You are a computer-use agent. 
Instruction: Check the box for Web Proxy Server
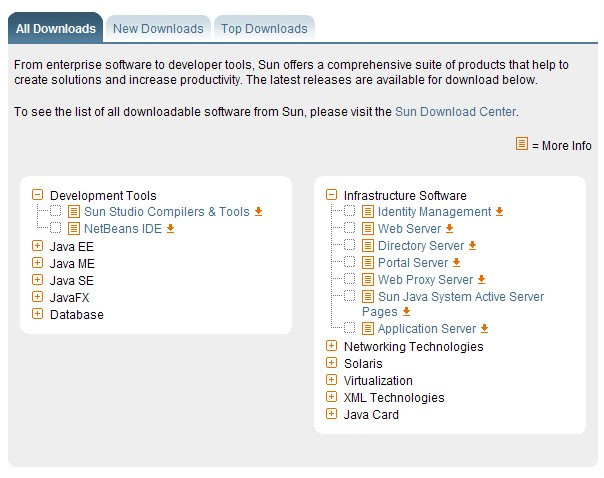pos(349,278)
